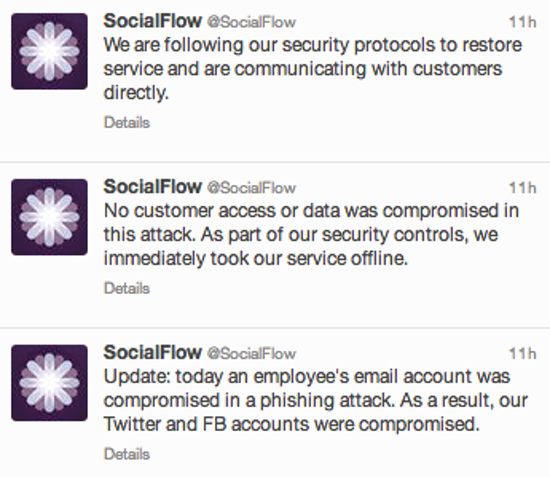
Task: Open 11h timestamp of security protocols tweet
Action: pyautogui.click(x=523, y=22)
